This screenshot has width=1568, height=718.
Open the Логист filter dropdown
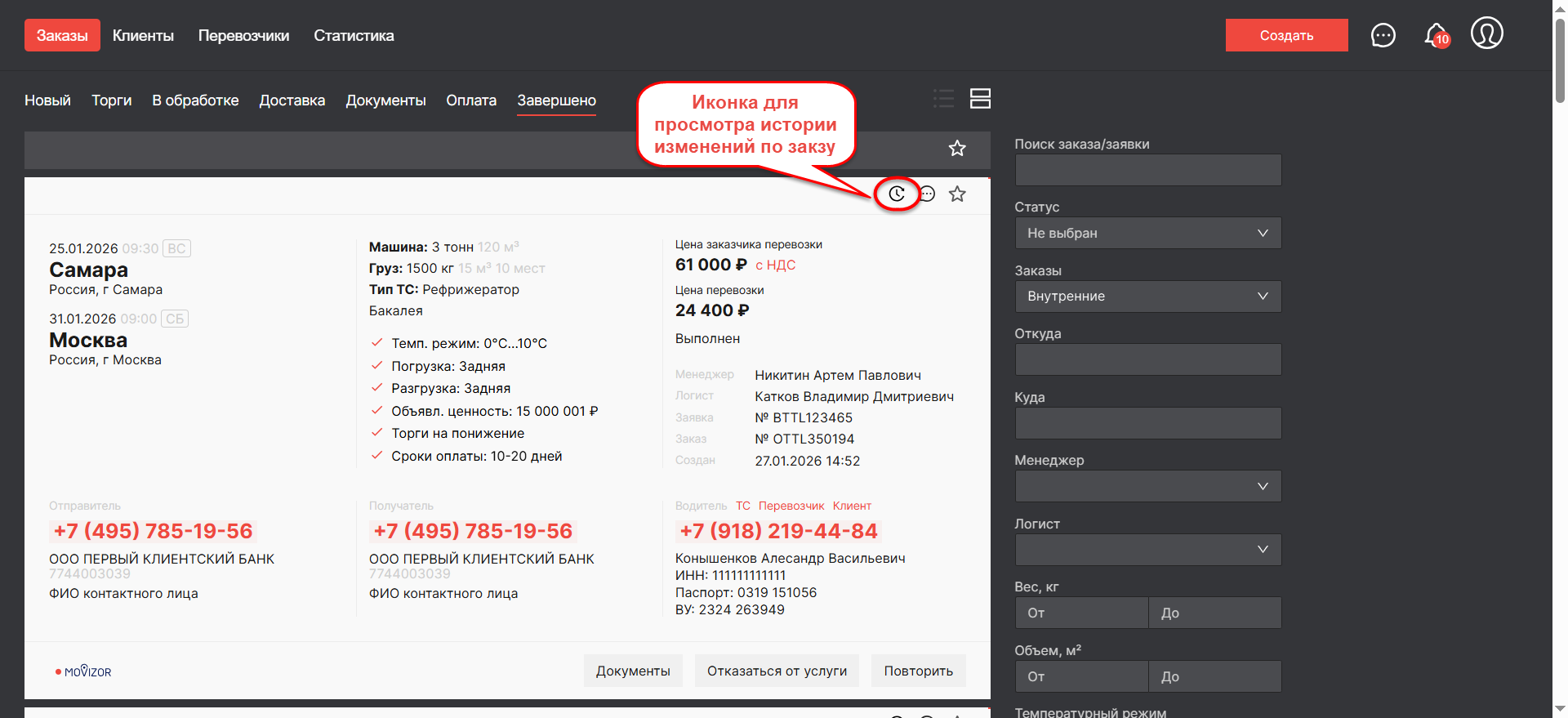(1147, 550)
